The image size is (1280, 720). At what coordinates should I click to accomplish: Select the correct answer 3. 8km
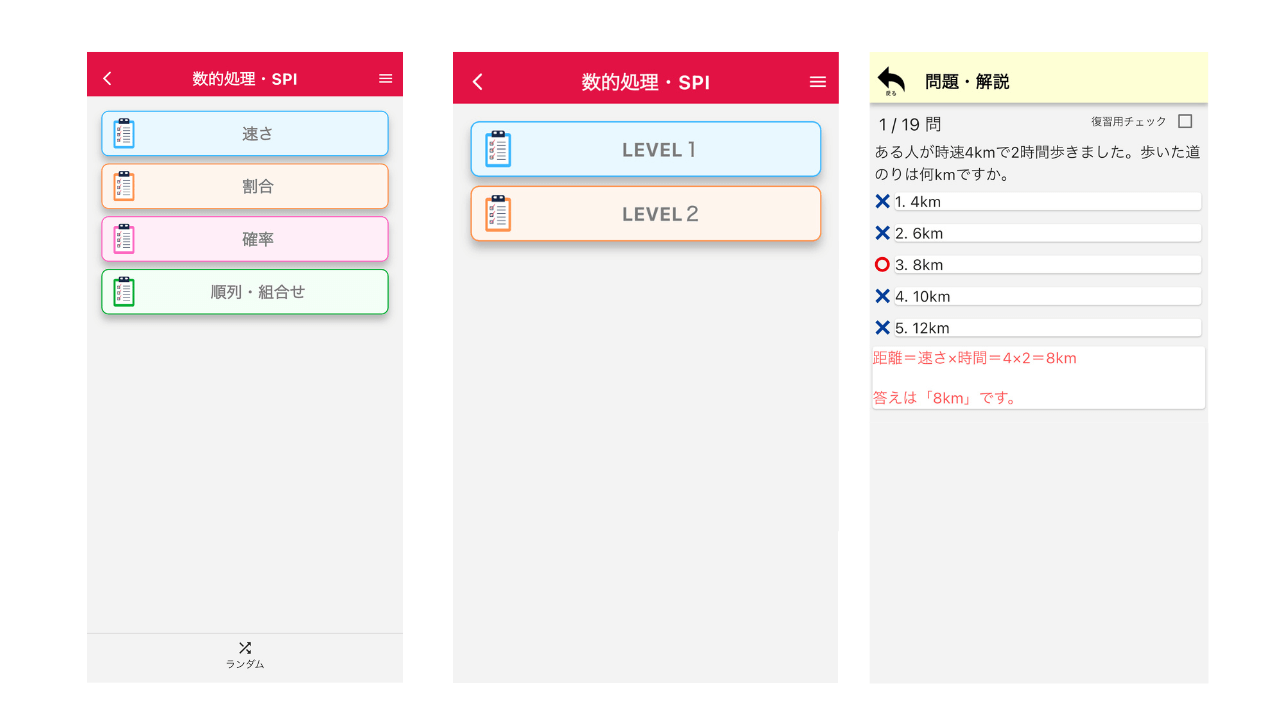click(x=1046, y=265)
